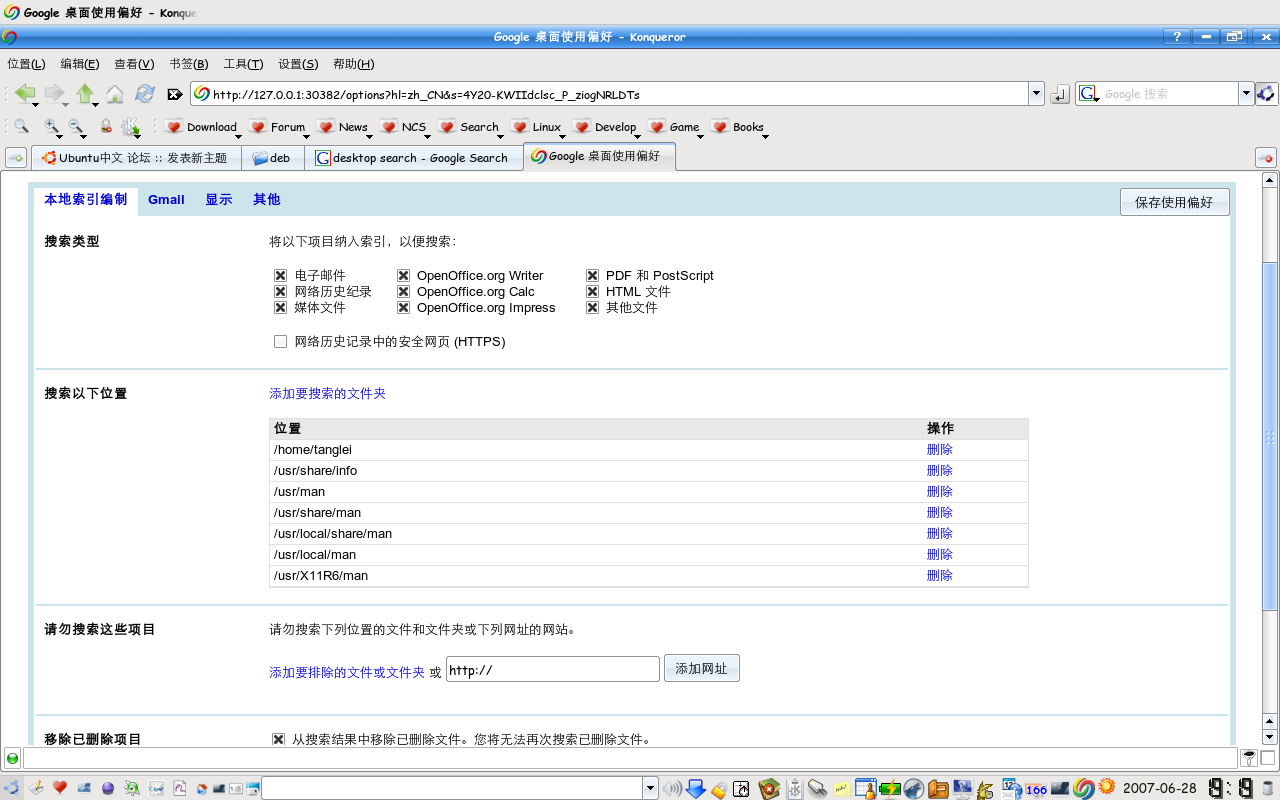
Task: Click the Konqueror throbber icon beside the search bar
Action: click(x=1267, y=94)
